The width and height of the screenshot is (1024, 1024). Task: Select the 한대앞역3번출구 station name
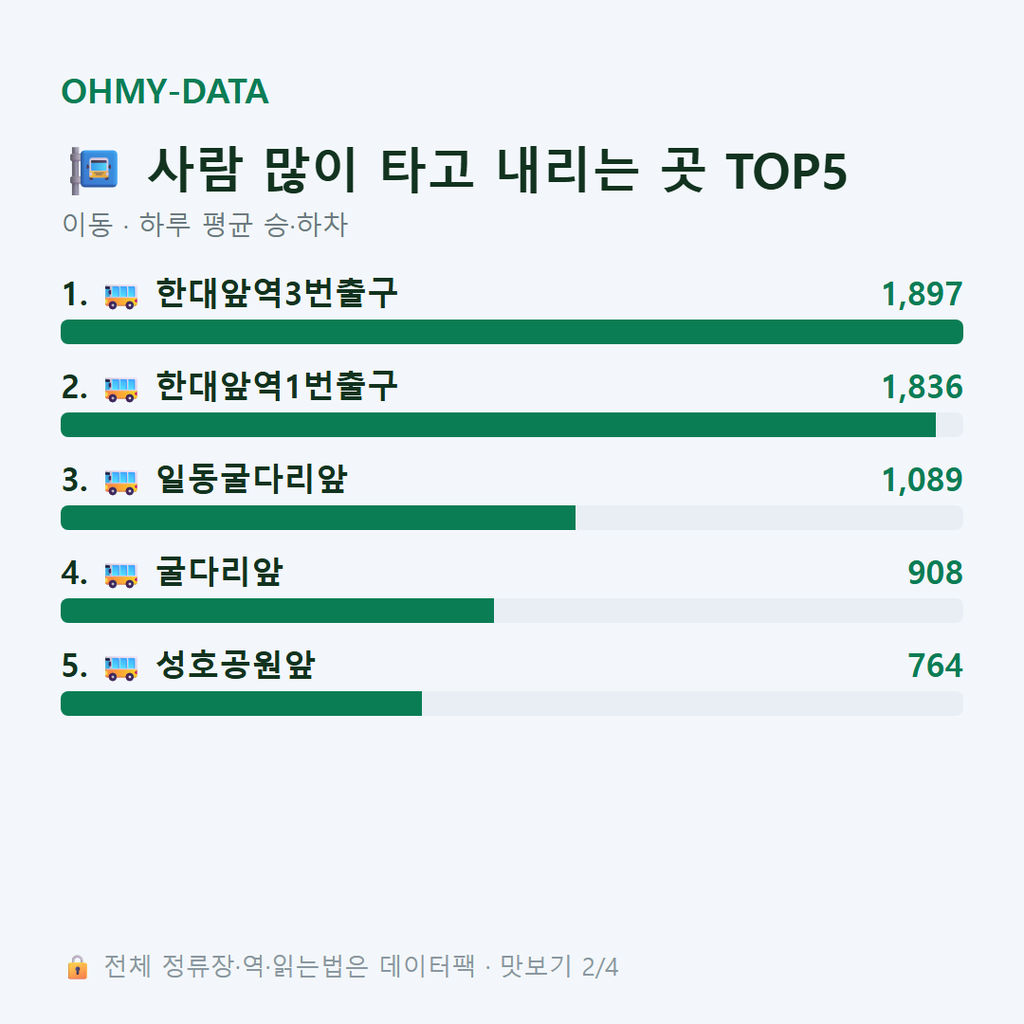(276, 293)
